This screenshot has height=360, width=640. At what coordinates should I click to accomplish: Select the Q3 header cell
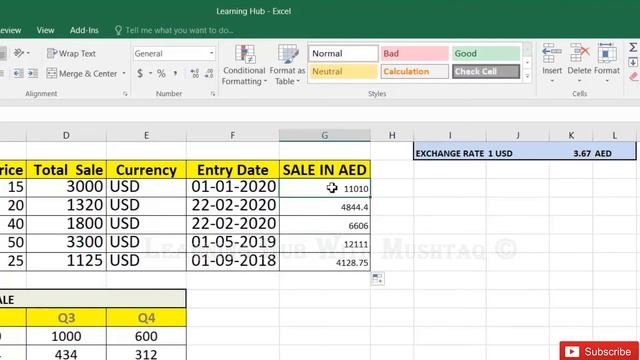tap(66, 318)
